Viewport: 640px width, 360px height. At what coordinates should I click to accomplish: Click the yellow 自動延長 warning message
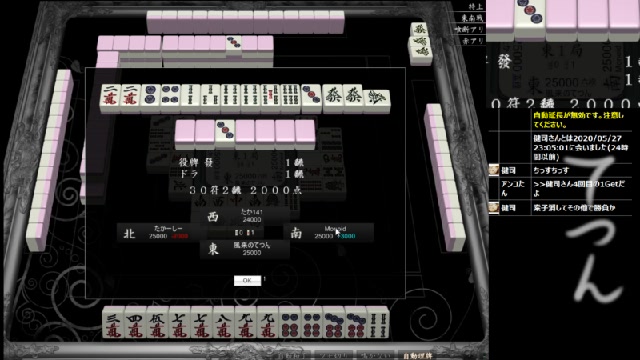point(579,120)
